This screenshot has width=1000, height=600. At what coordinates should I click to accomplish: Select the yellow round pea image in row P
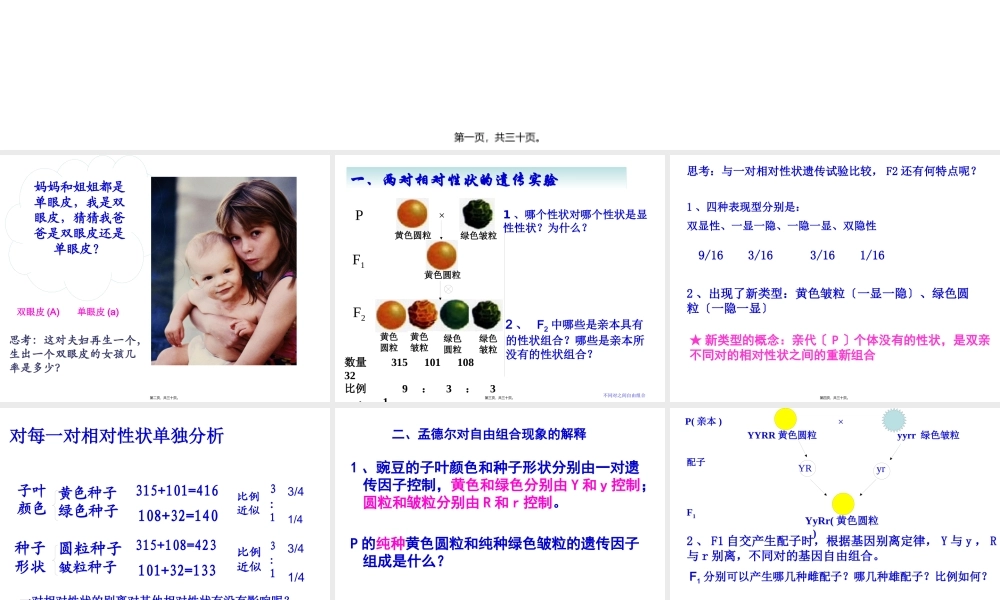pos(411,214)
